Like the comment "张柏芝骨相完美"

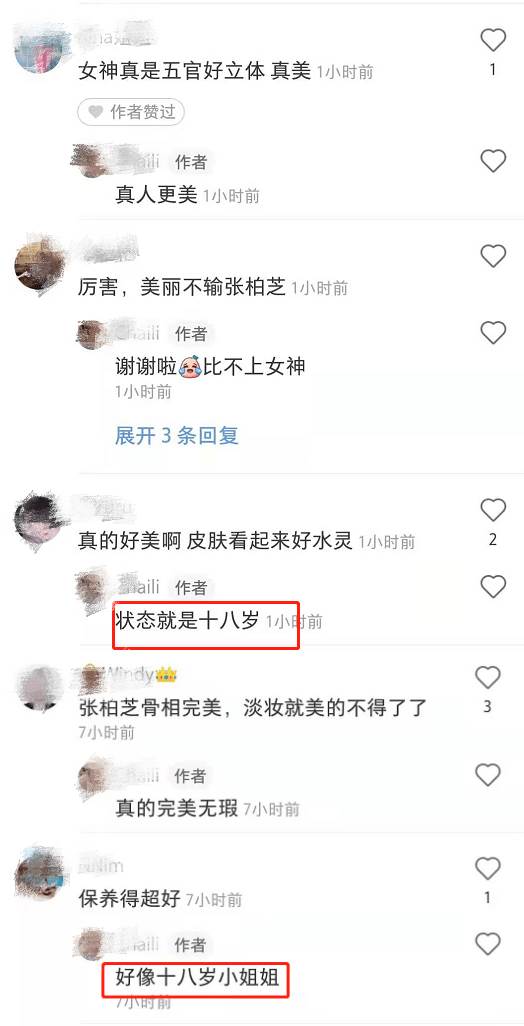(x=487, y=678)
